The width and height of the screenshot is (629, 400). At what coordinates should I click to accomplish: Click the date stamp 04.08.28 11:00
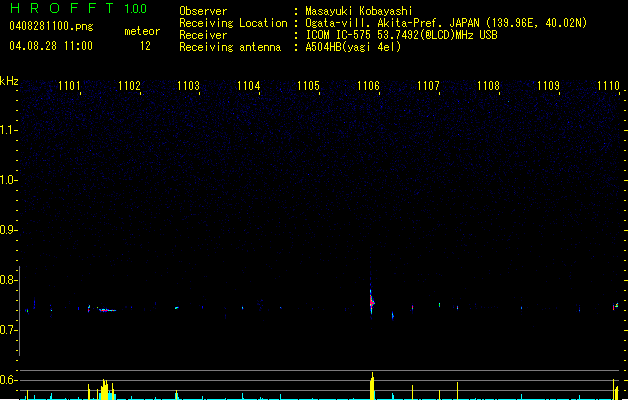coord(51,46)
